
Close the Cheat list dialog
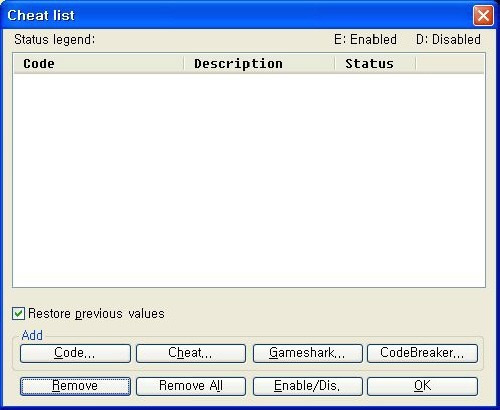(483, 15)
